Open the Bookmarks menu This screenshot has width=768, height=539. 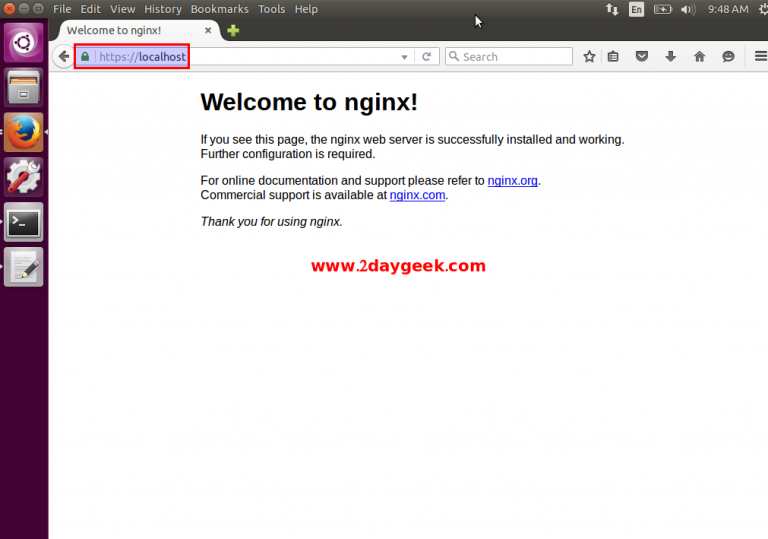pyautogui.click(x=219, y=9)
